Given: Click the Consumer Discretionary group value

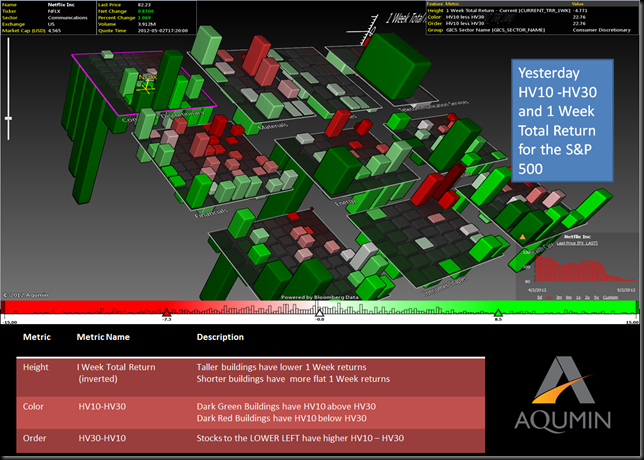Looking at the screenshot, I should [601, 30].
